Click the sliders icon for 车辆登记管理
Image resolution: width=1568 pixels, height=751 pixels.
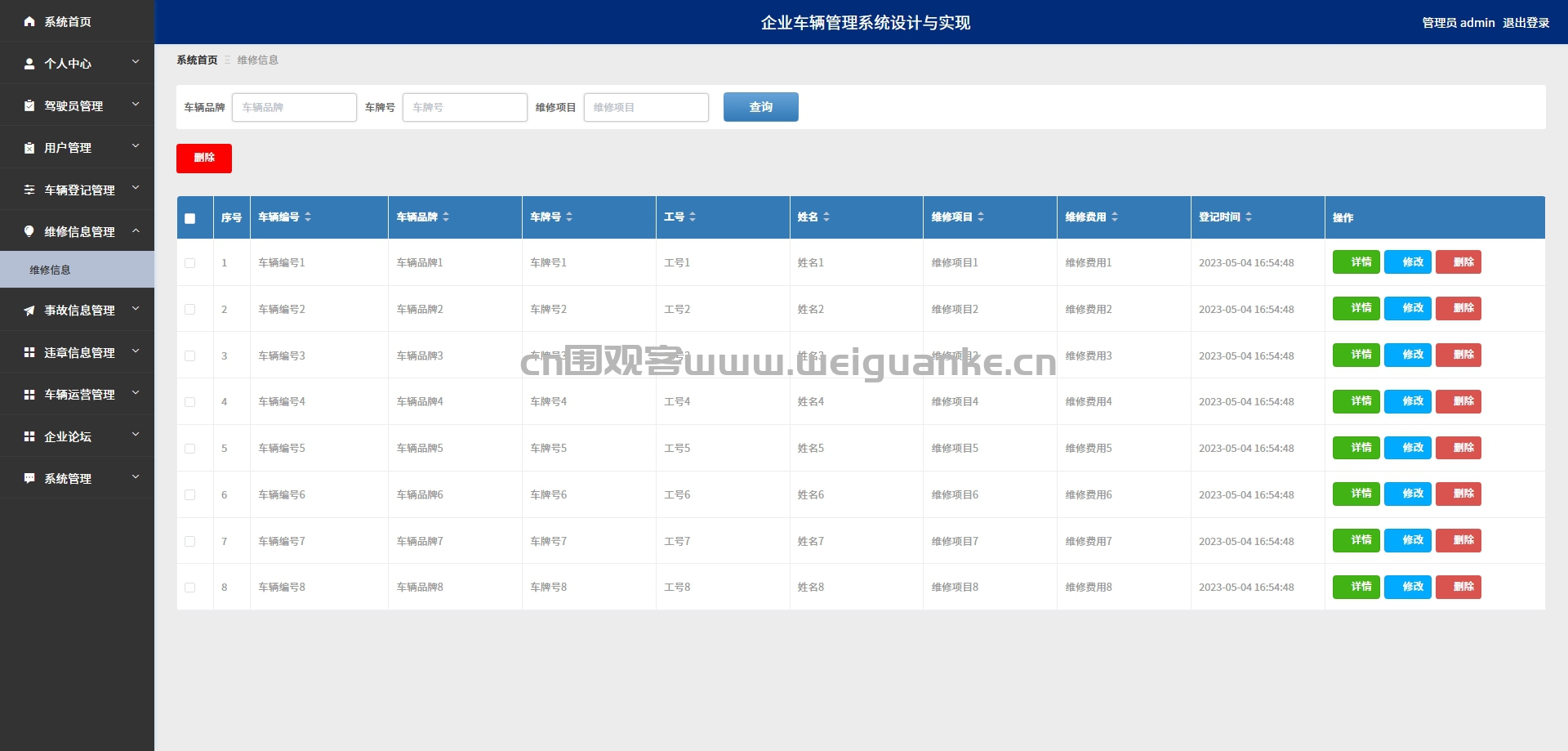(29, 190)
